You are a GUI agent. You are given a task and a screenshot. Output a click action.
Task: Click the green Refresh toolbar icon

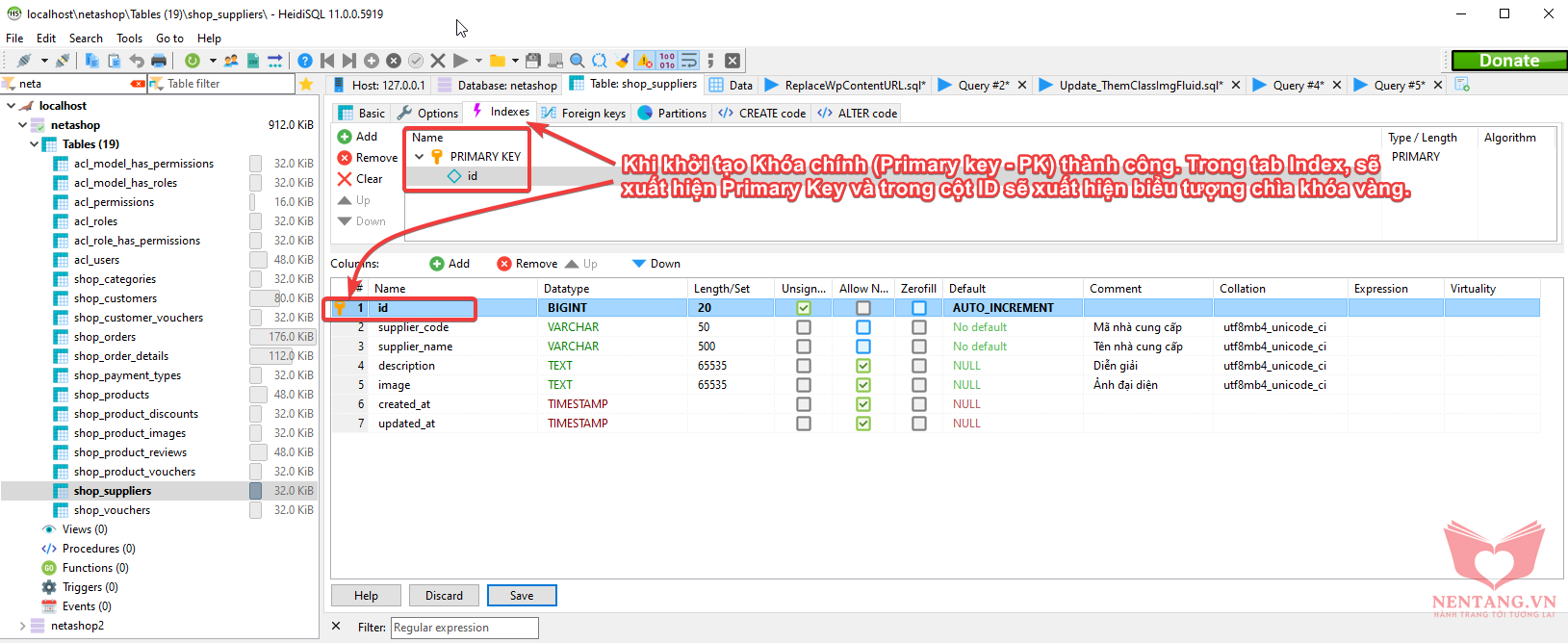(x=193, y=61)
